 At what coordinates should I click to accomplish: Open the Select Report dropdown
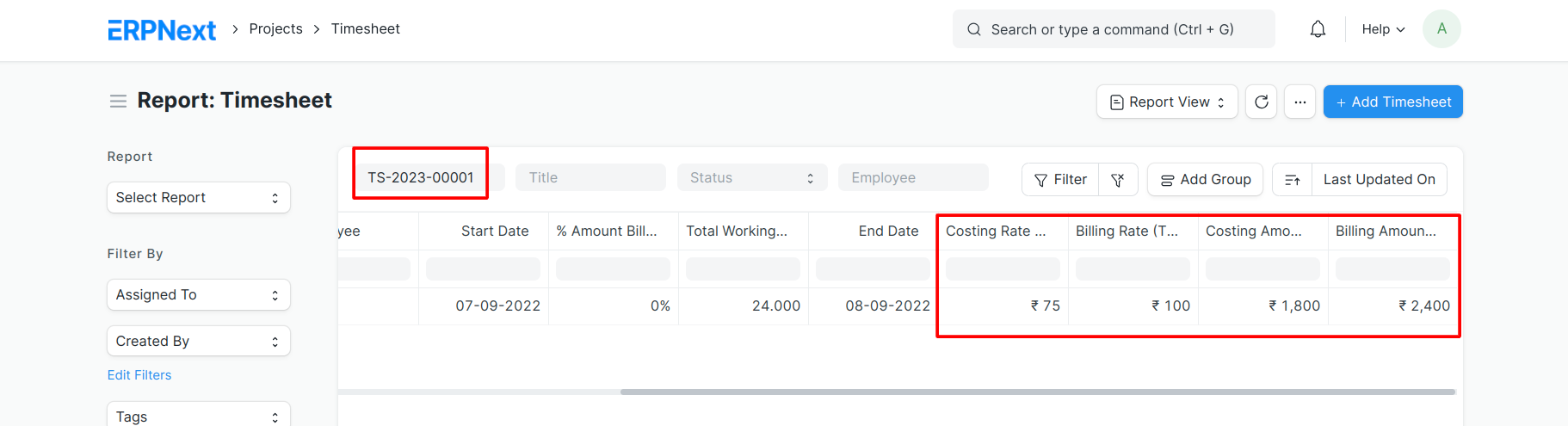coord(199,197)
